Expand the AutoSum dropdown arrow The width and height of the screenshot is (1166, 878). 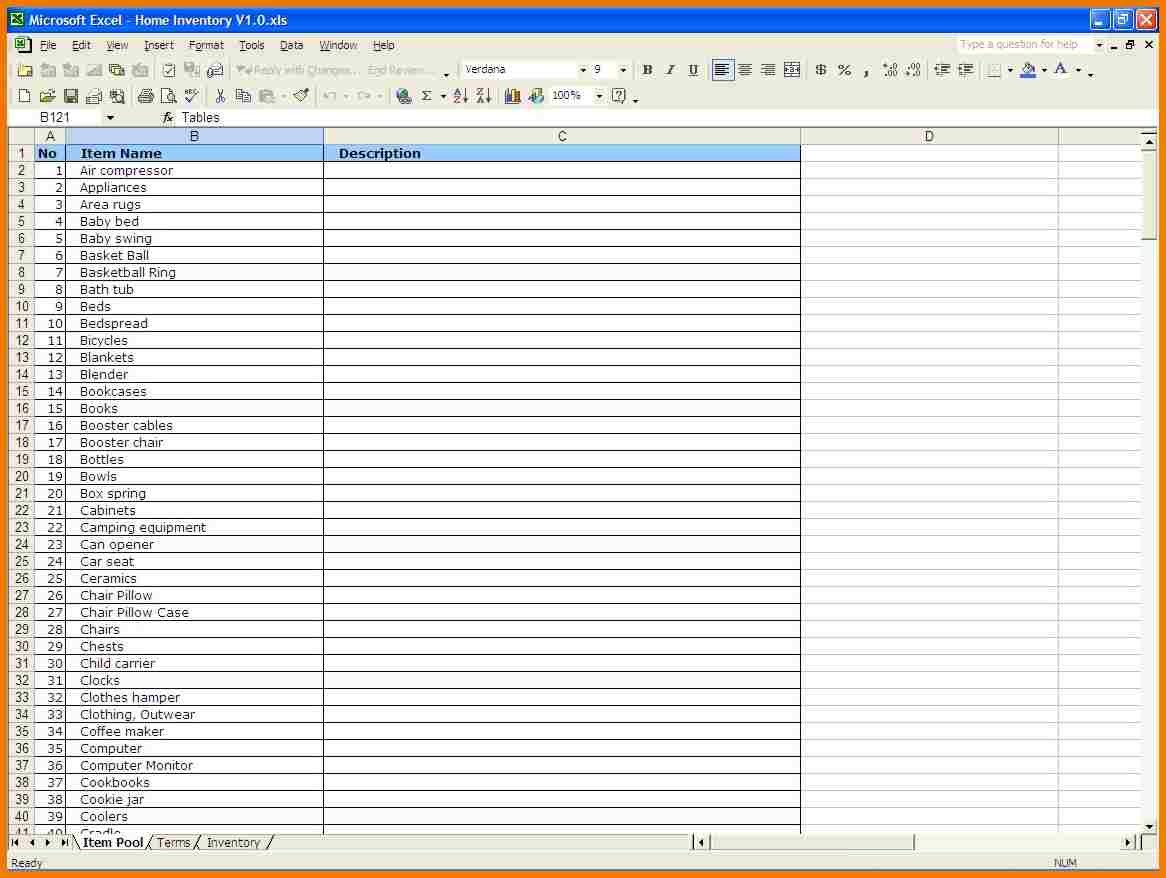pyautogui.click(x=443, y=96)
